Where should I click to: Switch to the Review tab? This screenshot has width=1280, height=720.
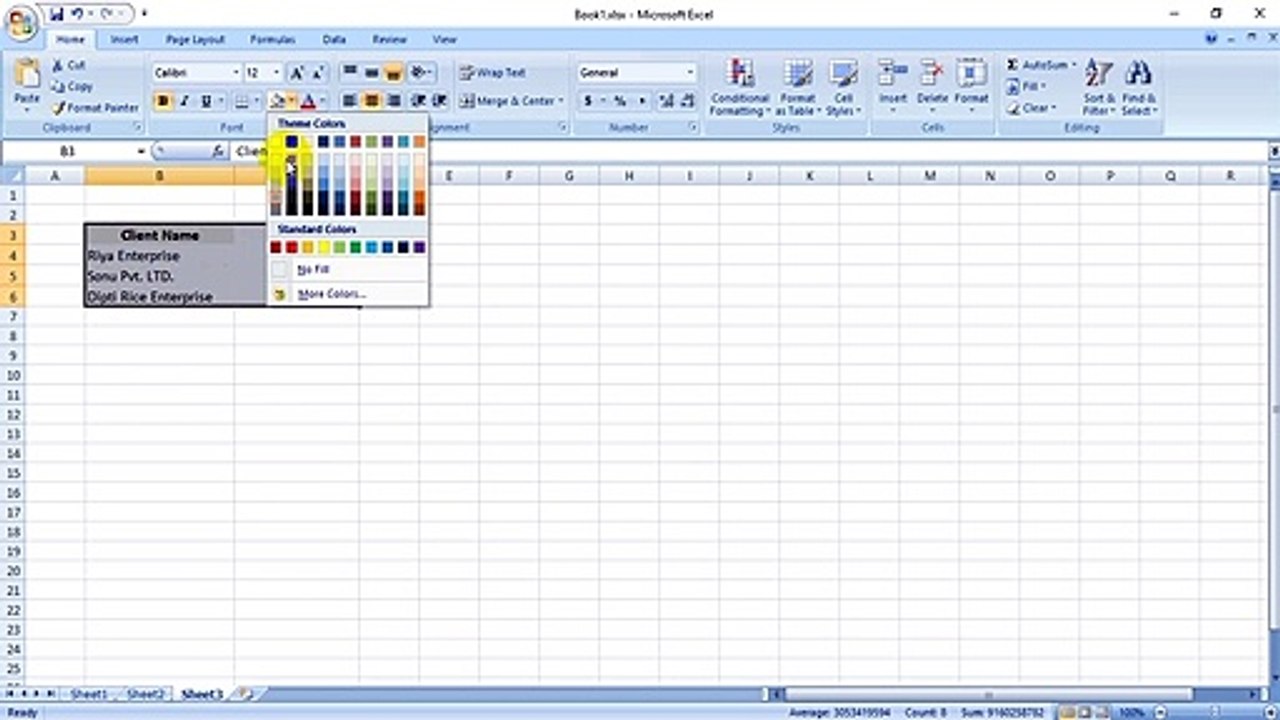(x=389, y=39)
